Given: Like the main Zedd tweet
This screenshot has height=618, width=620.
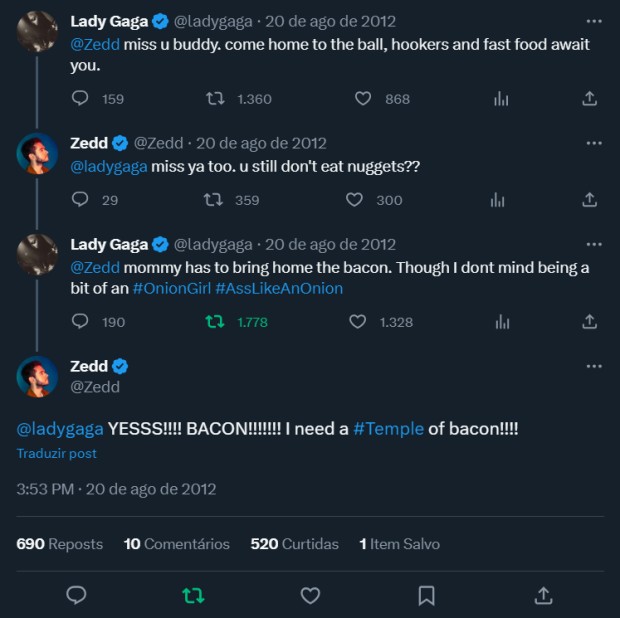Looking at the screenshot, I should pyautogui.click(x=310, y=596).
